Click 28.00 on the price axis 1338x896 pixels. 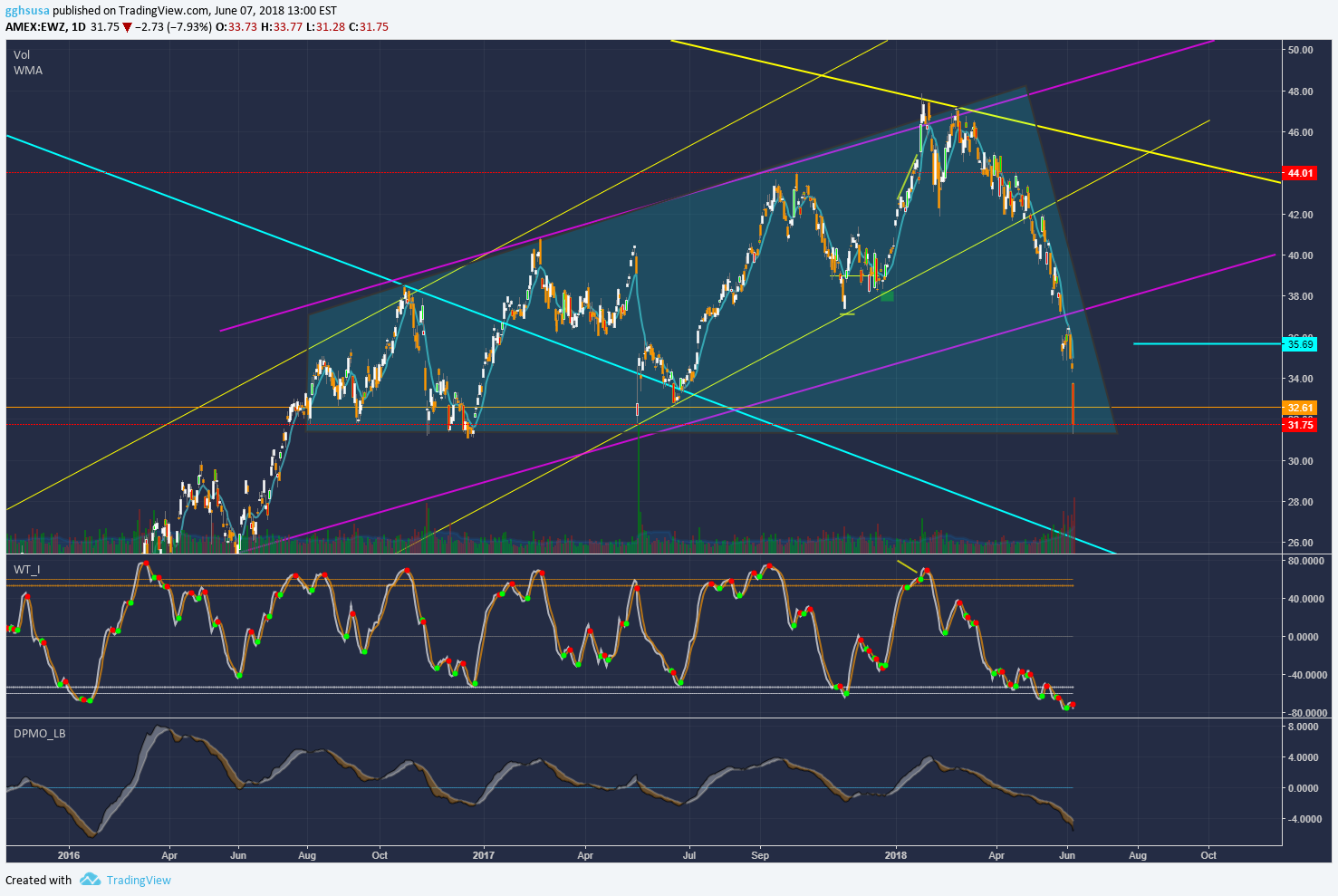1300,502
